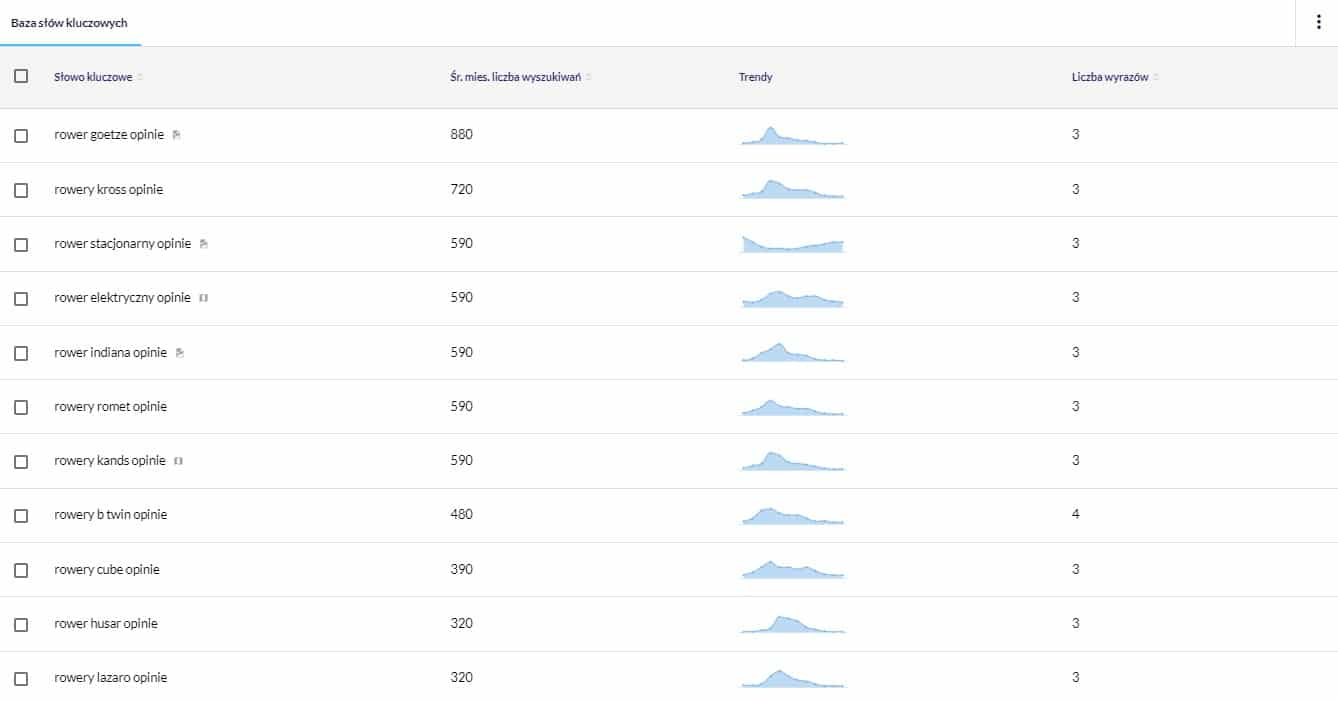
Task: Open the Baza słów kluczowych tab
Action: (x=69, y=23)
